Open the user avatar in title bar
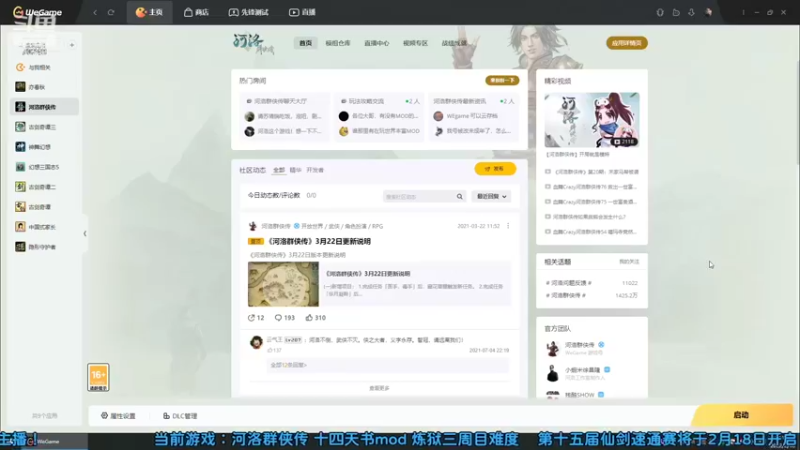Viewport: 800px width, 450px height. [708, 12]
